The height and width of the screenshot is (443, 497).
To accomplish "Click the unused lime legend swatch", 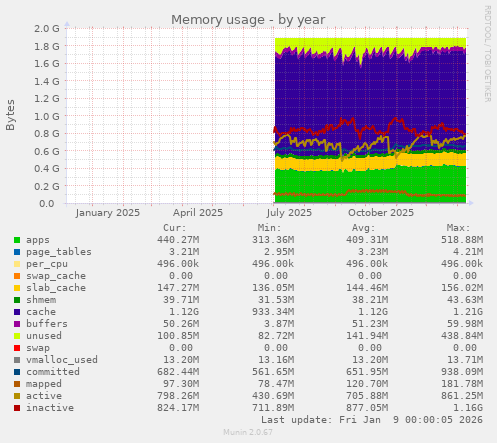I will tap(17, 336).
